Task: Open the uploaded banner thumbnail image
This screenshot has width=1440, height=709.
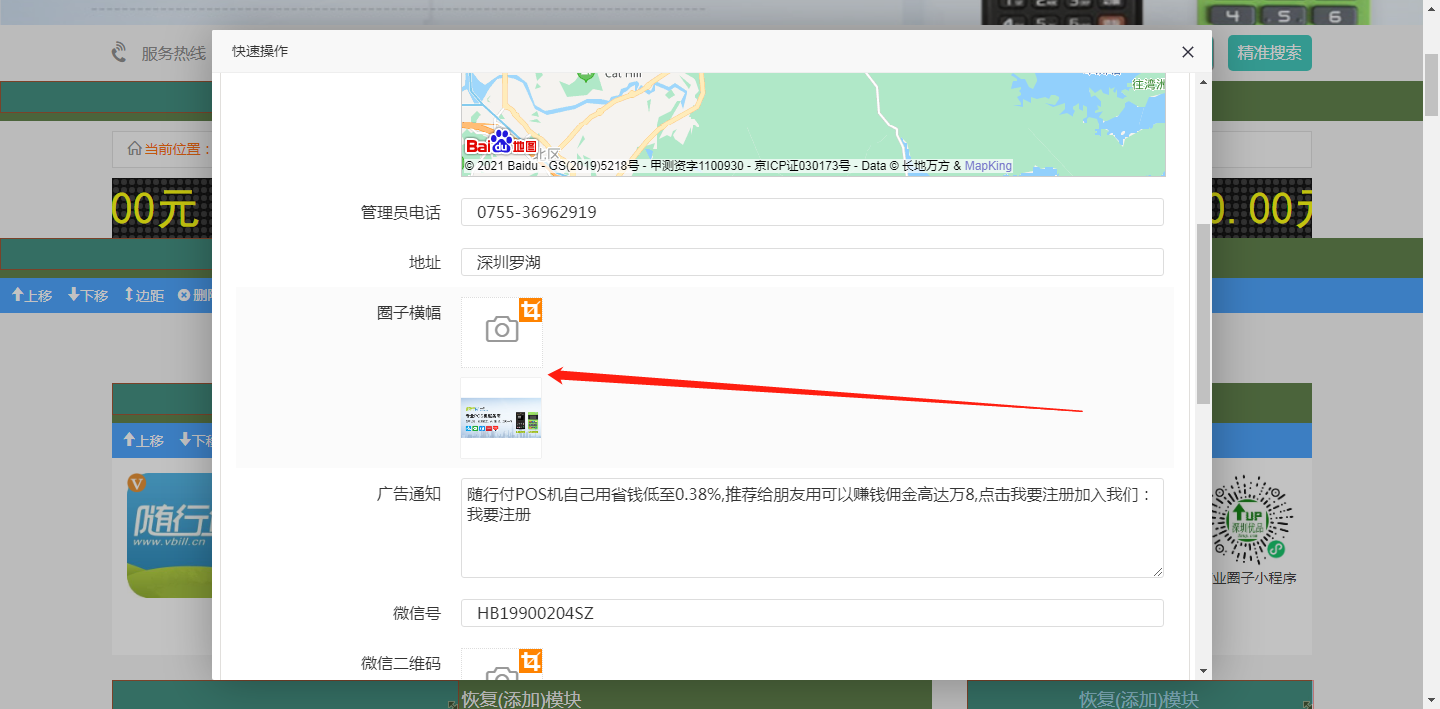Action: click(501, 418)
